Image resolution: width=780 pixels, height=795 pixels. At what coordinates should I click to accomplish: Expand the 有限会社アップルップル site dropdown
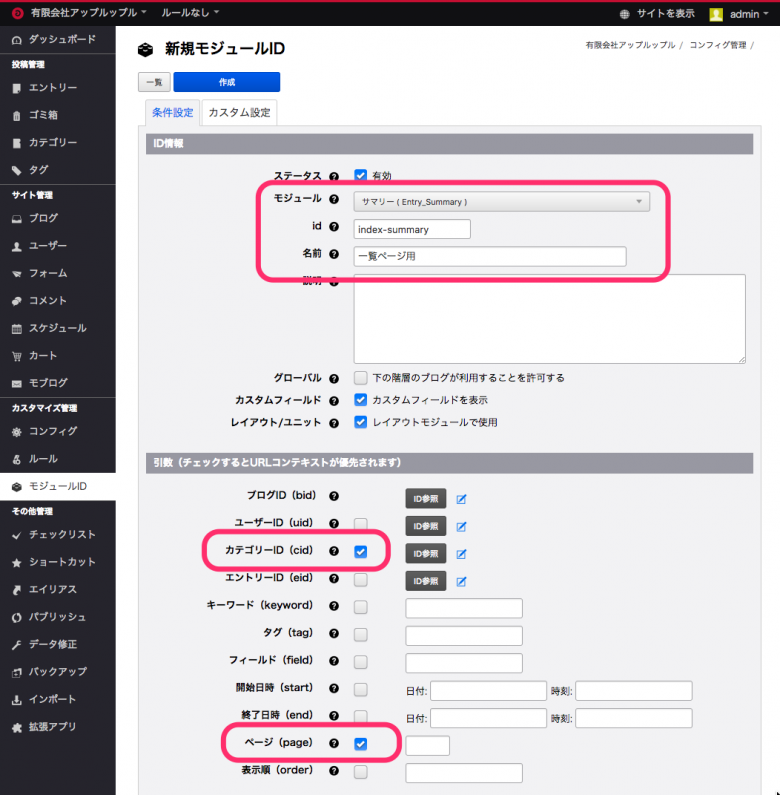coord(89,13)
